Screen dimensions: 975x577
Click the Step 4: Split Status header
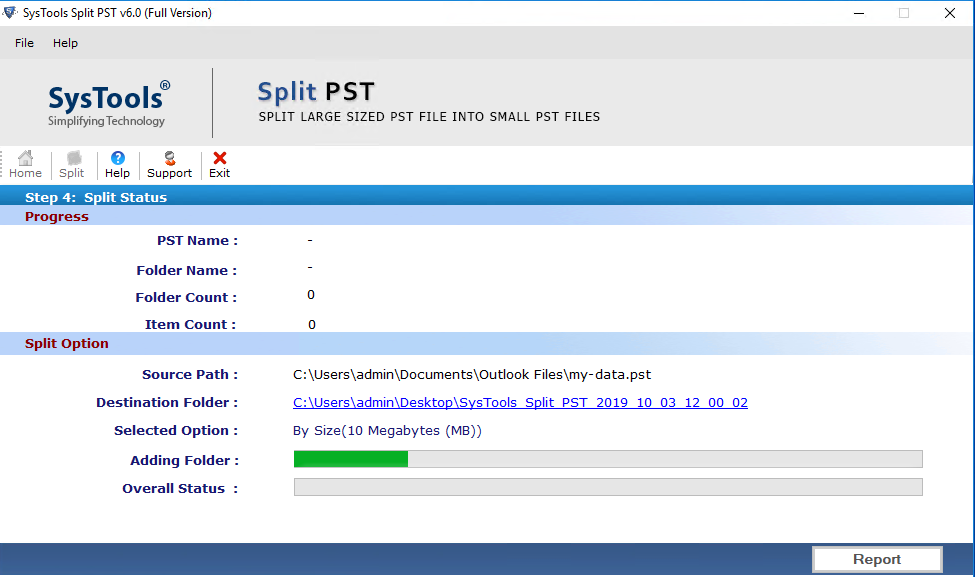[96, 197]
